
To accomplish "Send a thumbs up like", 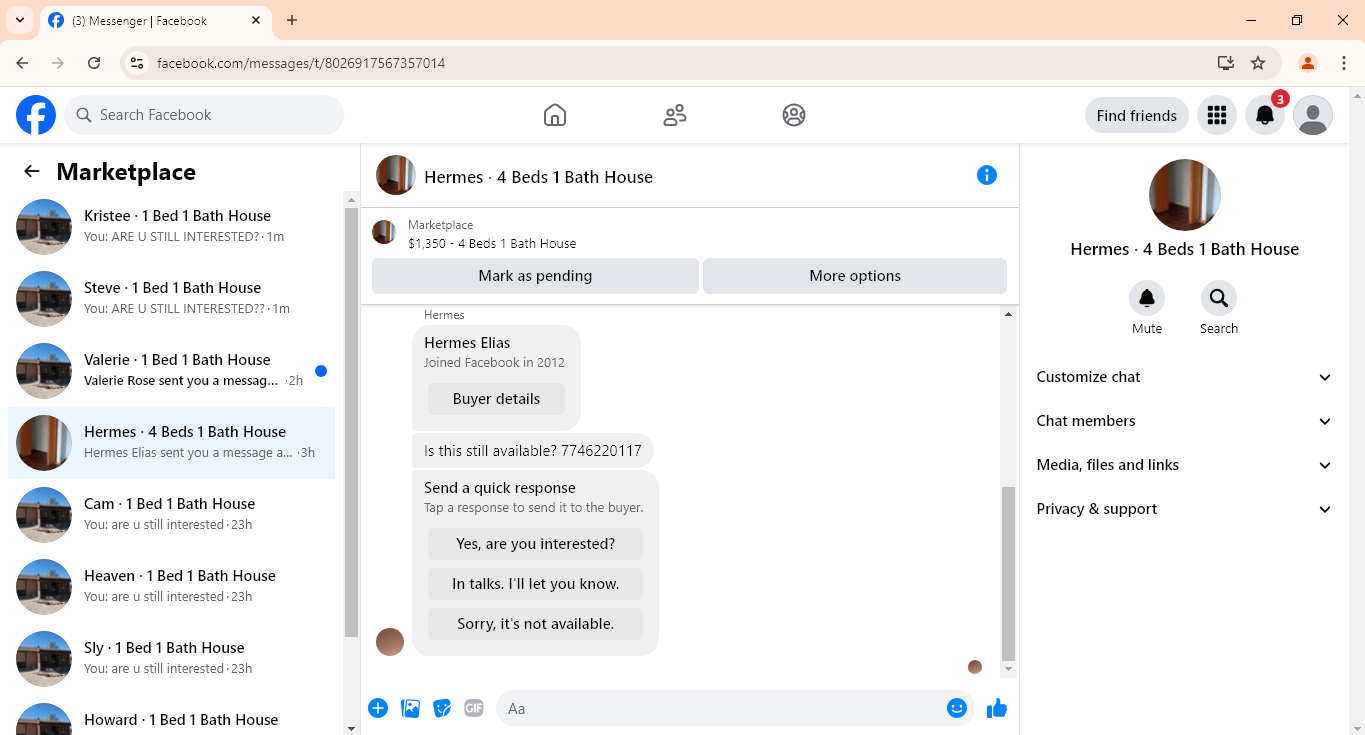I will click(997, 708).
